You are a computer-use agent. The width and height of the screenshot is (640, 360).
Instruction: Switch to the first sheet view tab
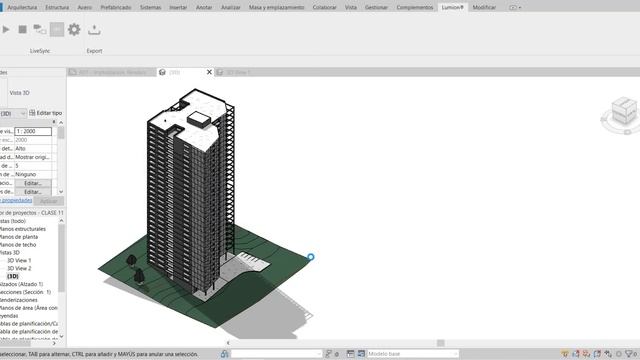pyautogui.click(x=111, y=72)
